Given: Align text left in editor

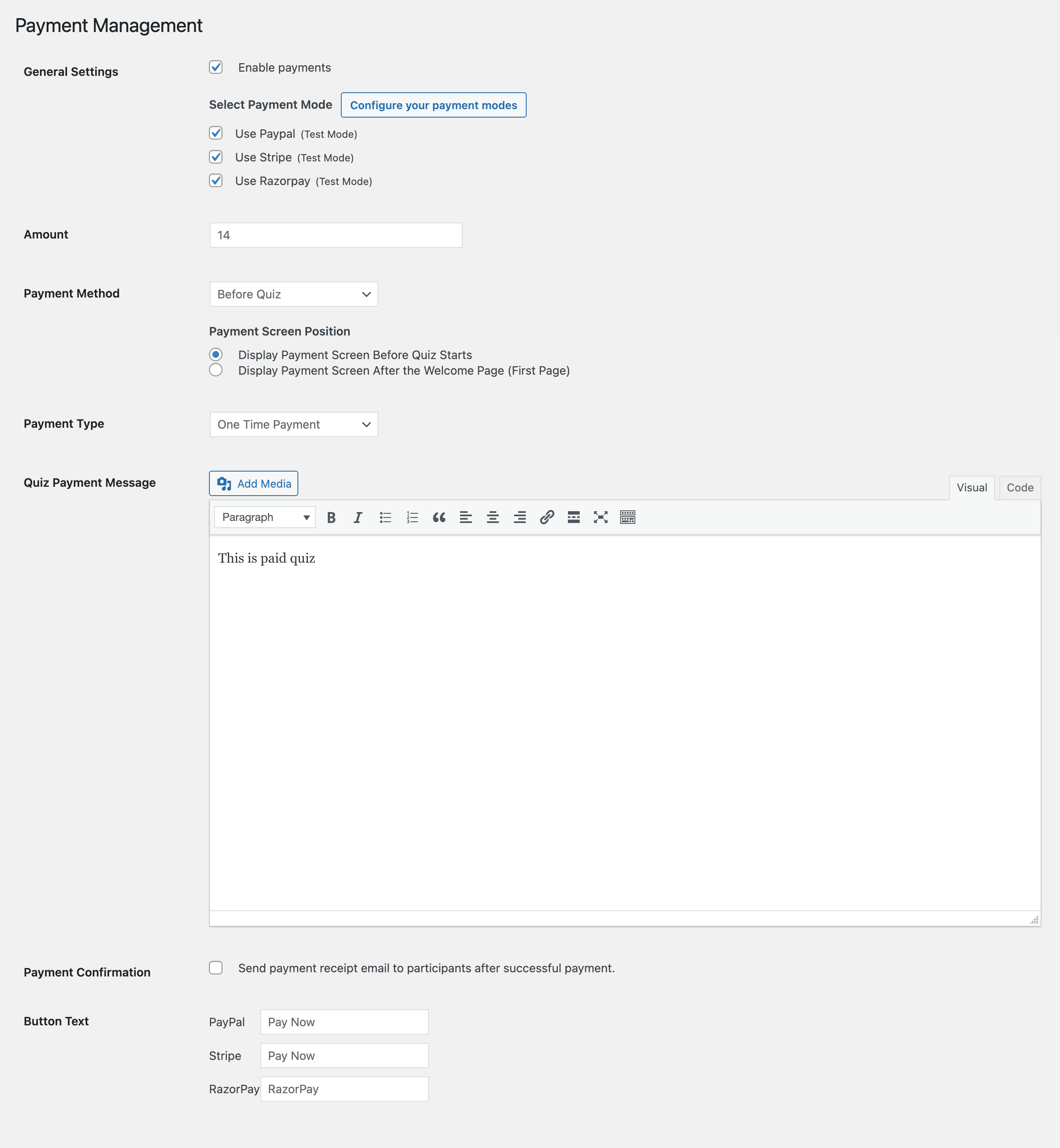Looking at the screenshot, I should pos(466,518).
